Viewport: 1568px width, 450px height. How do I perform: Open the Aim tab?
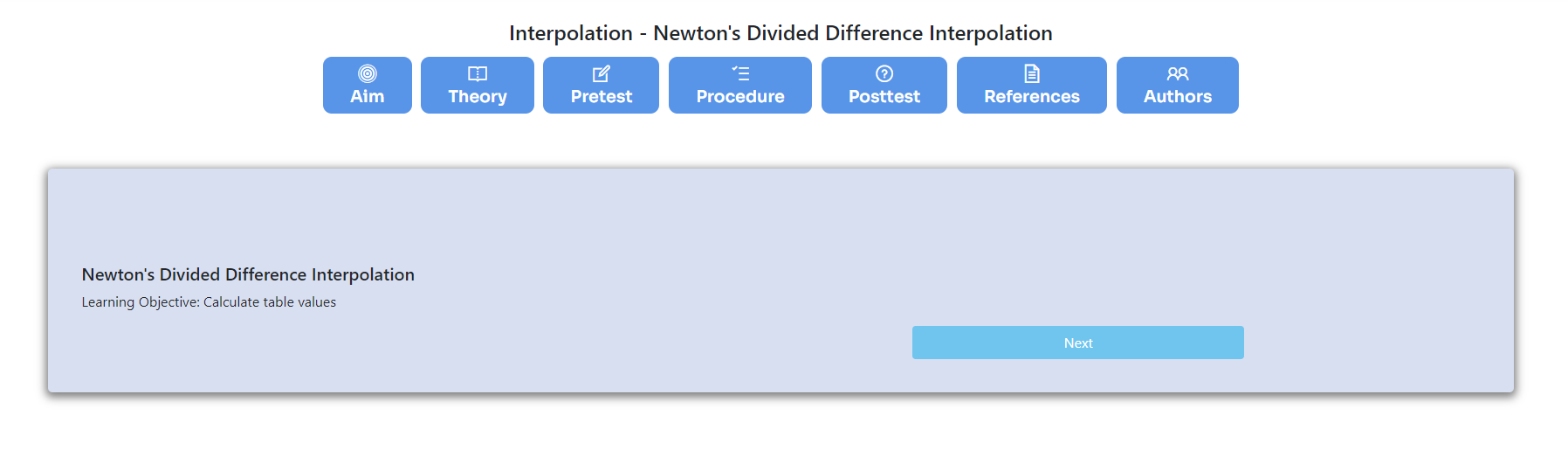pyautogui.click(x=368, y=96)
